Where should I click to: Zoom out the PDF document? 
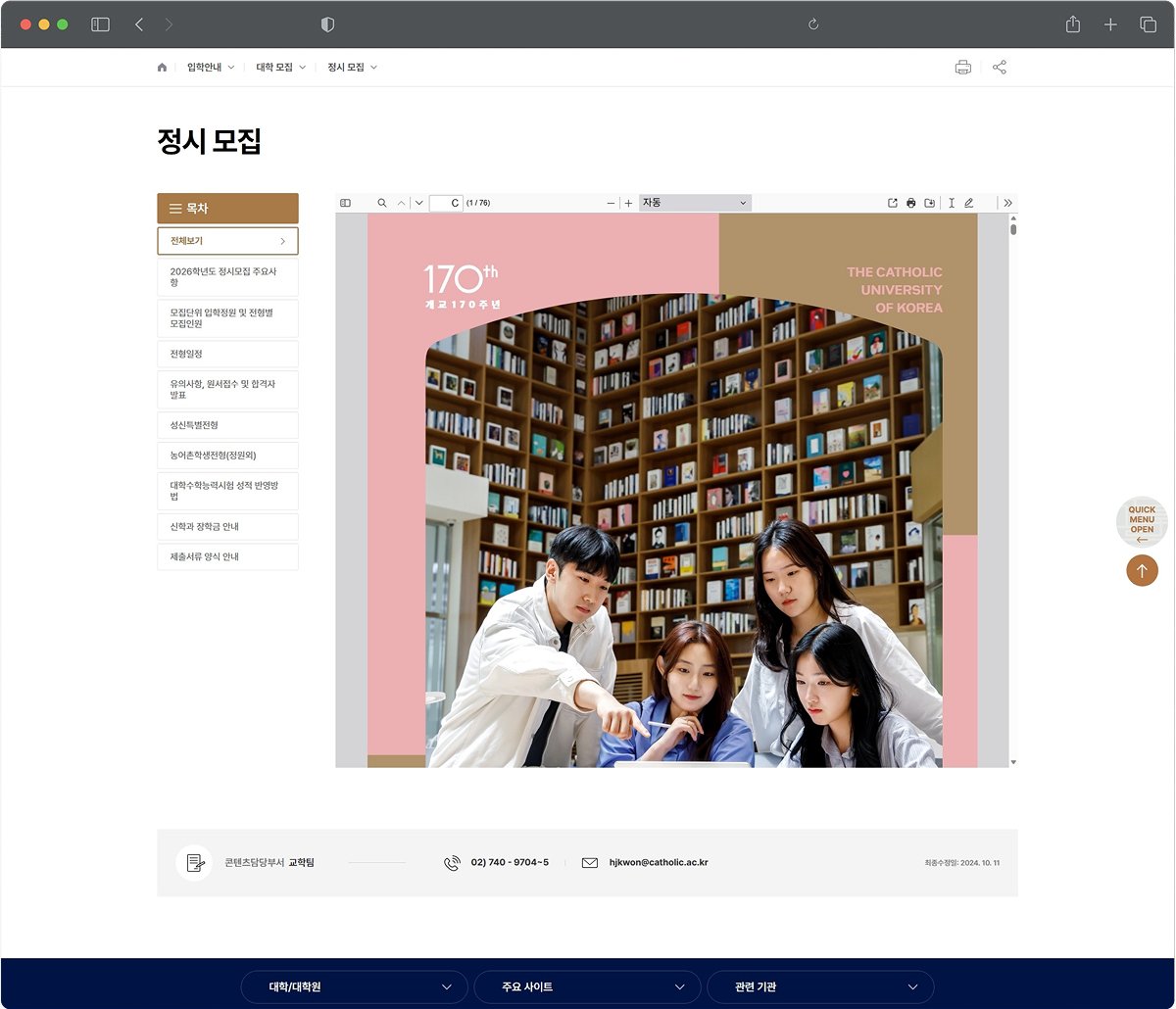(x=612, y=203)
